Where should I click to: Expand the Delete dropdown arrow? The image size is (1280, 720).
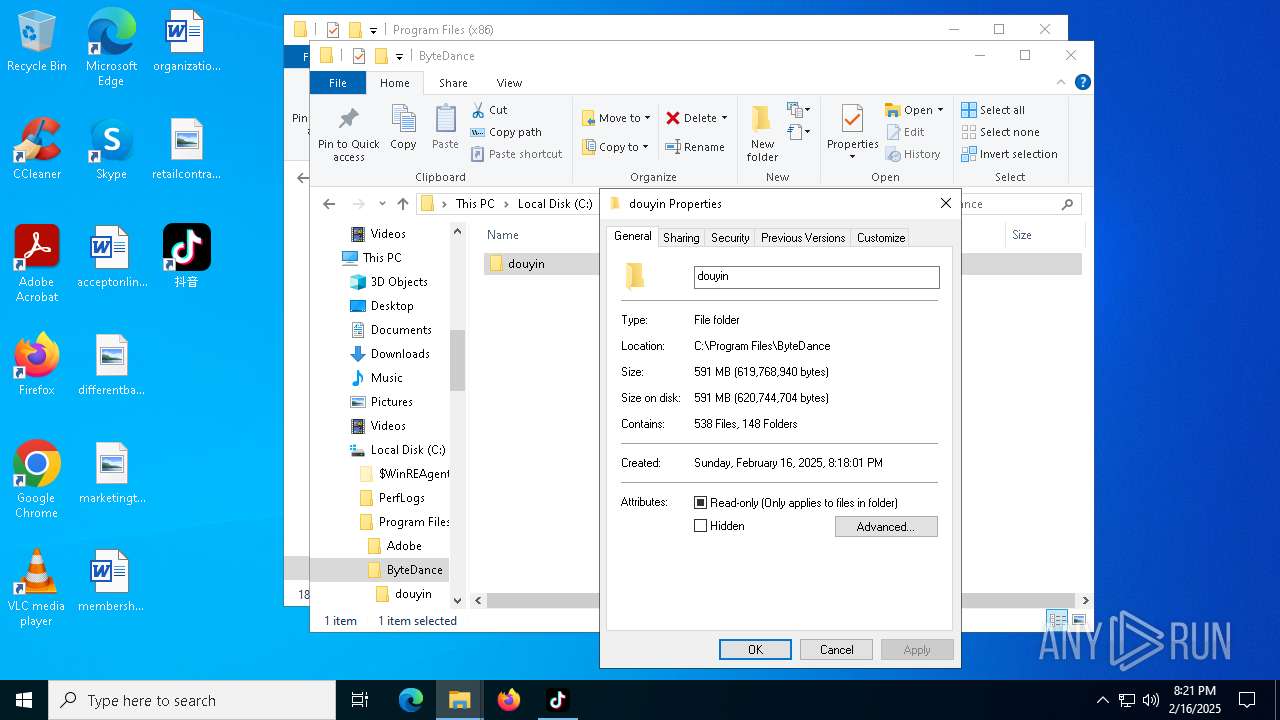[724, 118]
